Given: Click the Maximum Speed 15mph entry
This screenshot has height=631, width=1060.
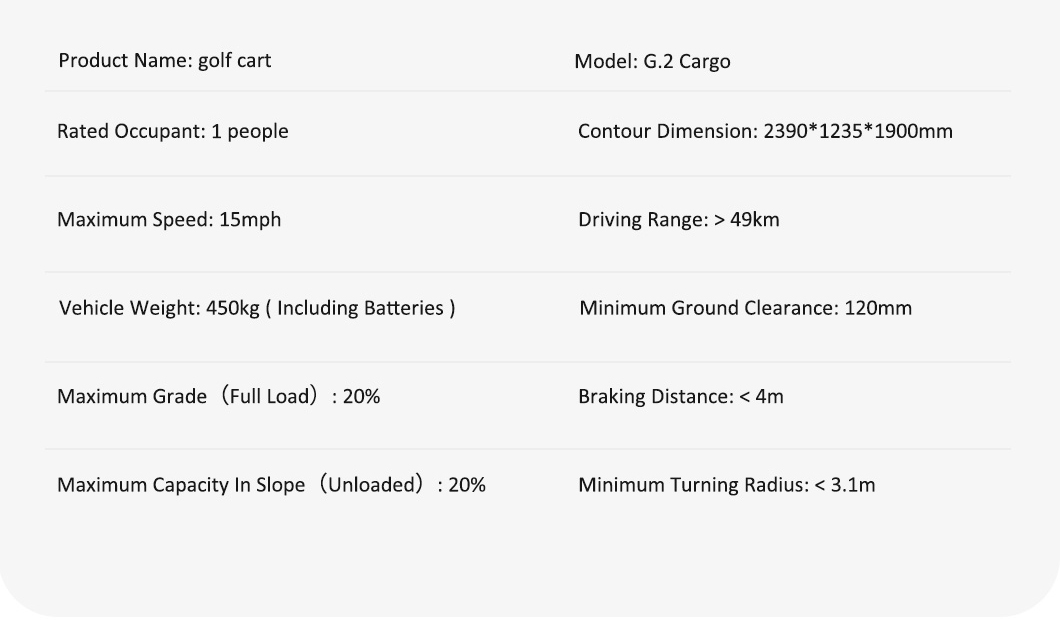Looking at the screenshot, I should click(169, 220).
